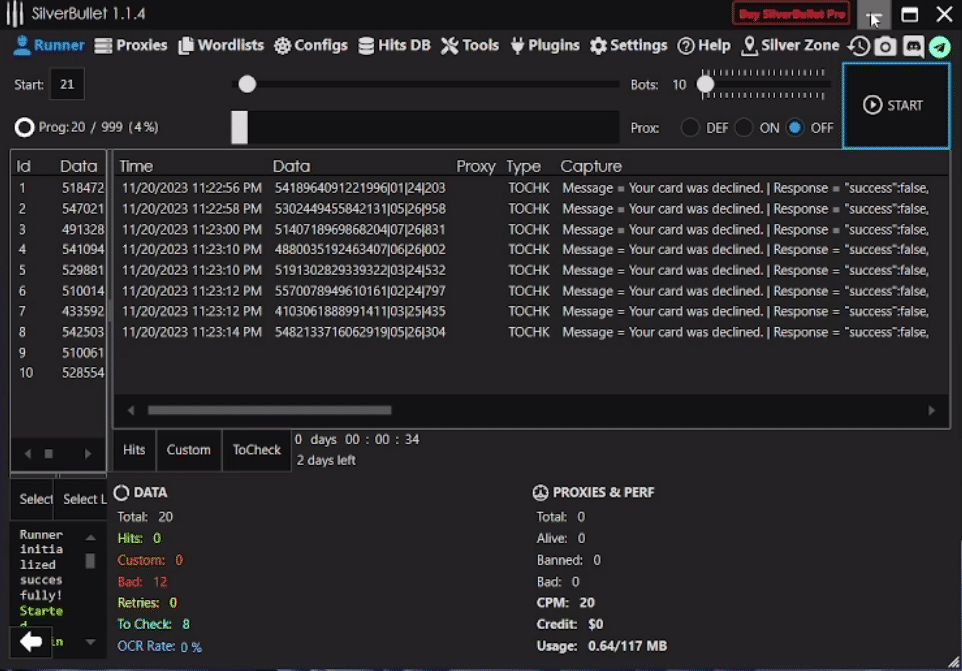This screenshot has width=962, height=671.
Task: Click the Start number input field
Action: tap(67, 85)
